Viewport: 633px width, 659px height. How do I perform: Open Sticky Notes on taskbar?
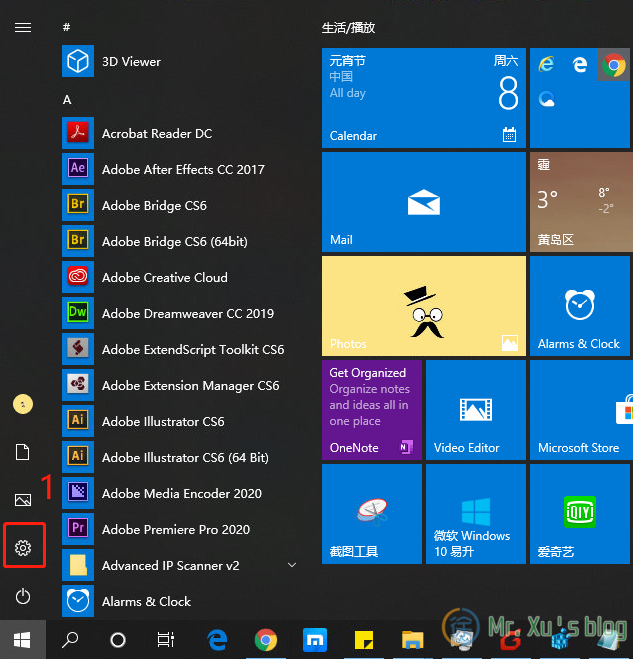[x=364, y=640]
